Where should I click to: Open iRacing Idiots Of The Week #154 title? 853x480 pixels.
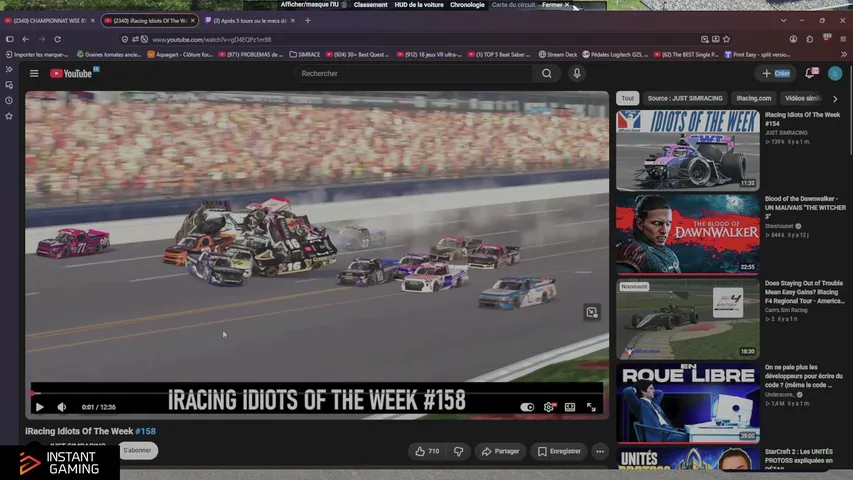point(802,119)
